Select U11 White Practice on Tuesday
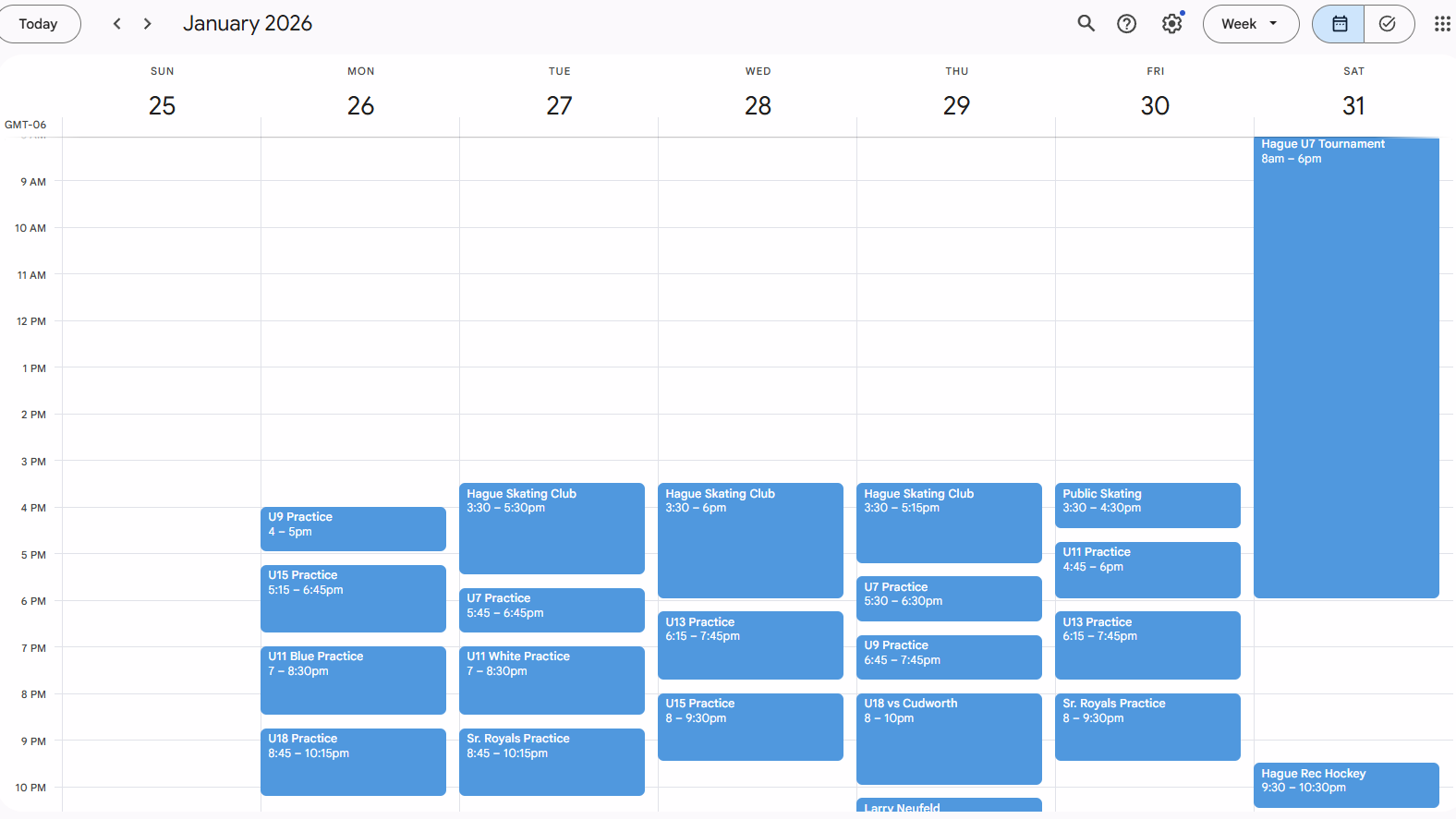The width and height of the screenshot is (1456, 819). (552, 680)
